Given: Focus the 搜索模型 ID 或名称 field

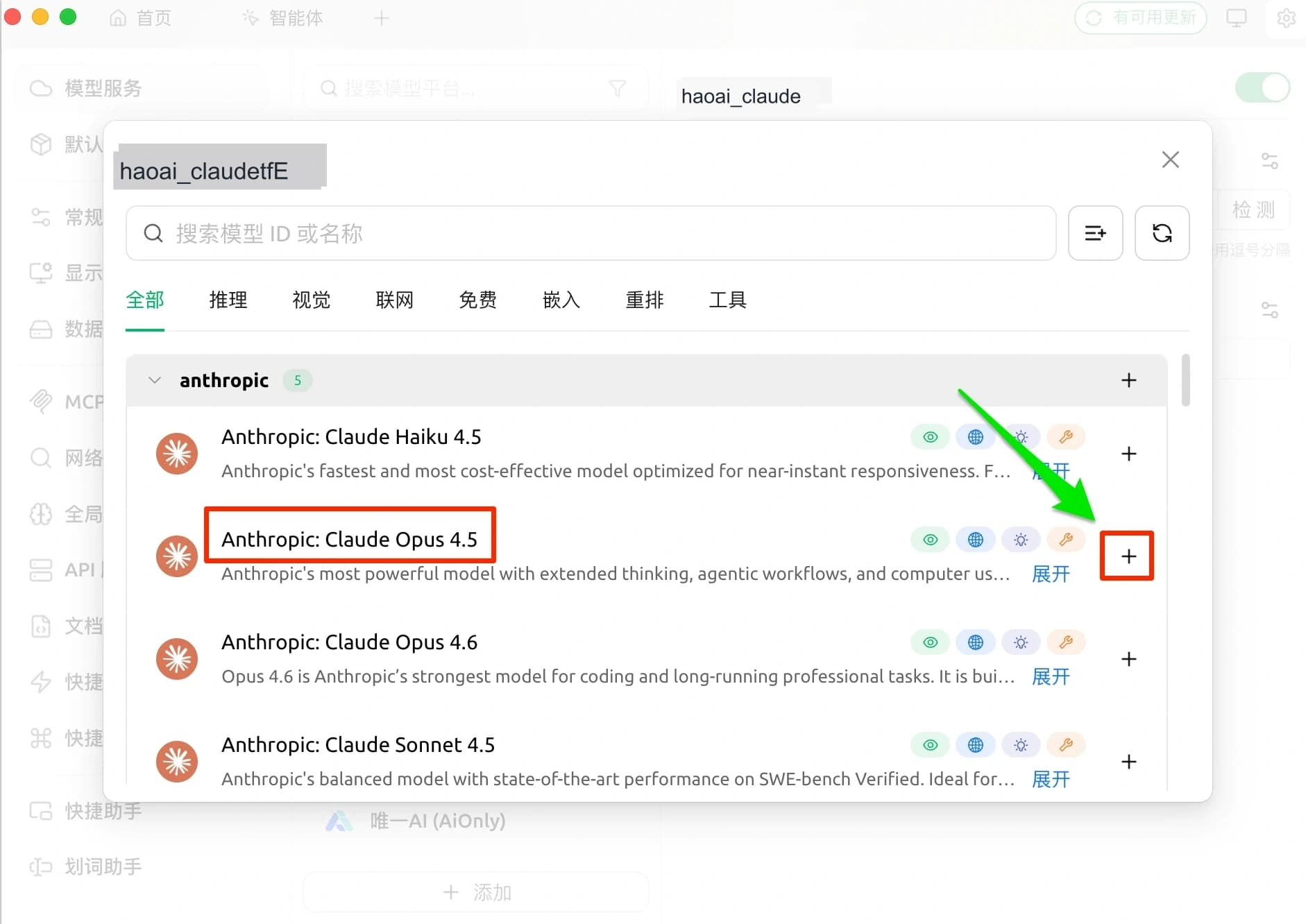Looking at the screenshot, I should (591, 233).
